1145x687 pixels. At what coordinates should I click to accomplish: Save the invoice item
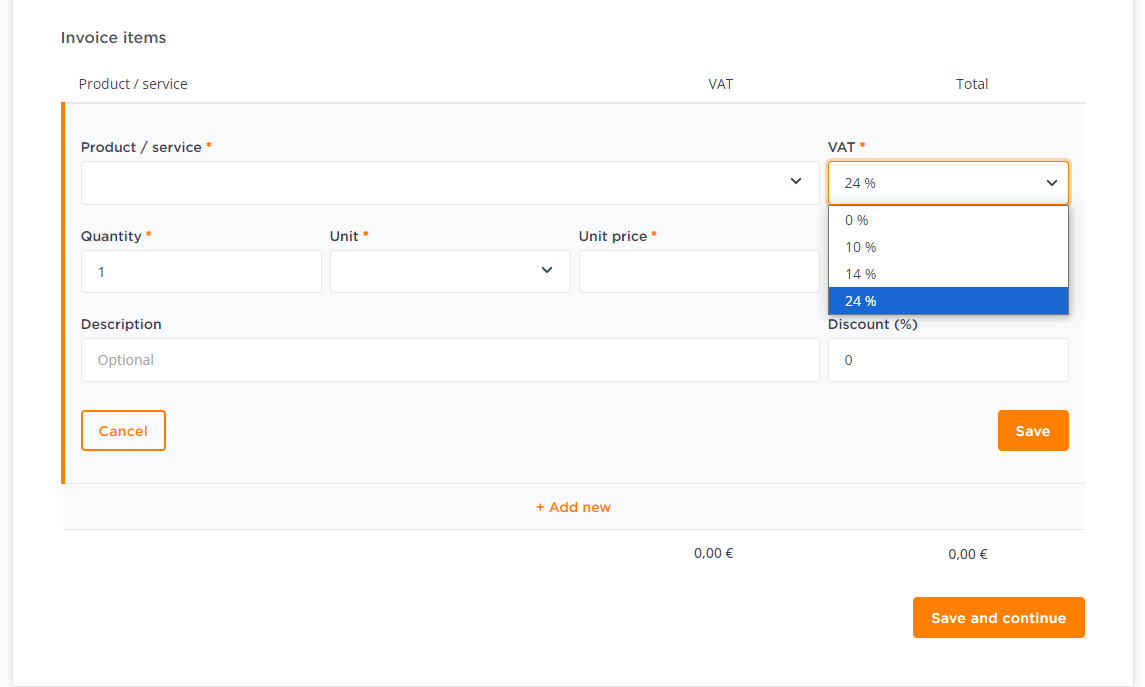pyautogui.click(x=1033, y=431)
